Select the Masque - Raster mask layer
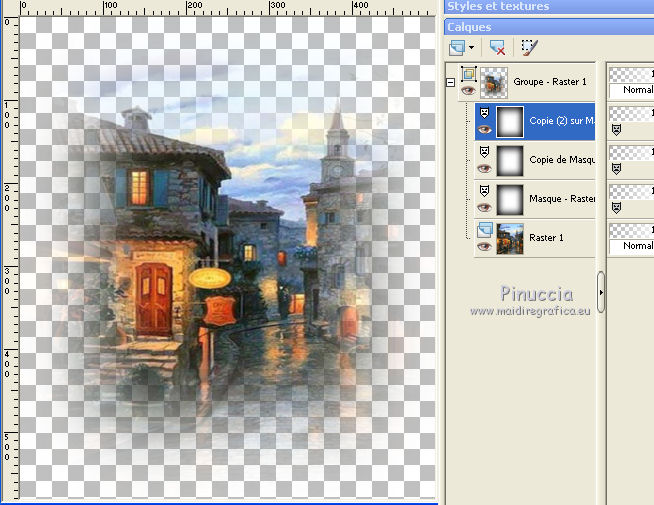The image size is (654, 505). 562,199
